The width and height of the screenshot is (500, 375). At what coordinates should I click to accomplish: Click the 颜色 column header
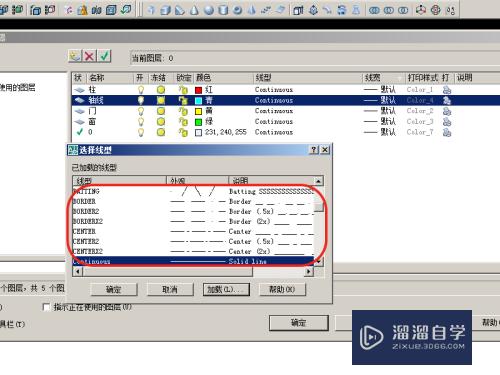point(223,78)
